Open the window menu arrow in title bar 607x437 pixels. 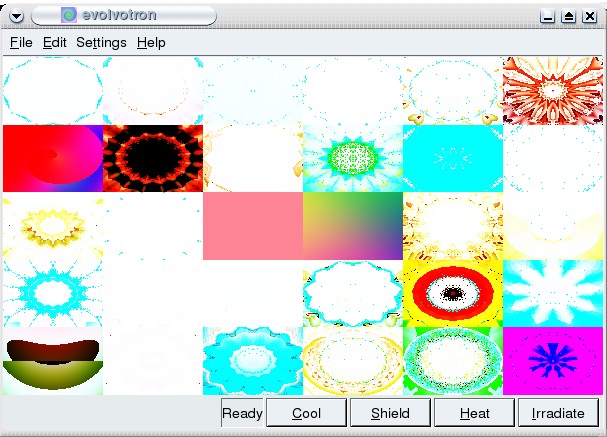16,16
